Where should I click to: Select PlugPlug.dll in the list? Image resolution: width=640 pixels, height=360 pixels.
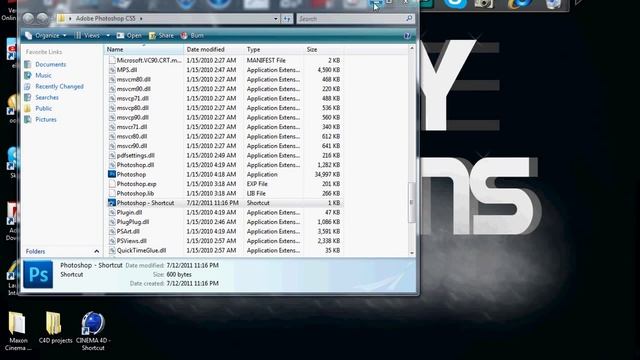pos(133,222)
